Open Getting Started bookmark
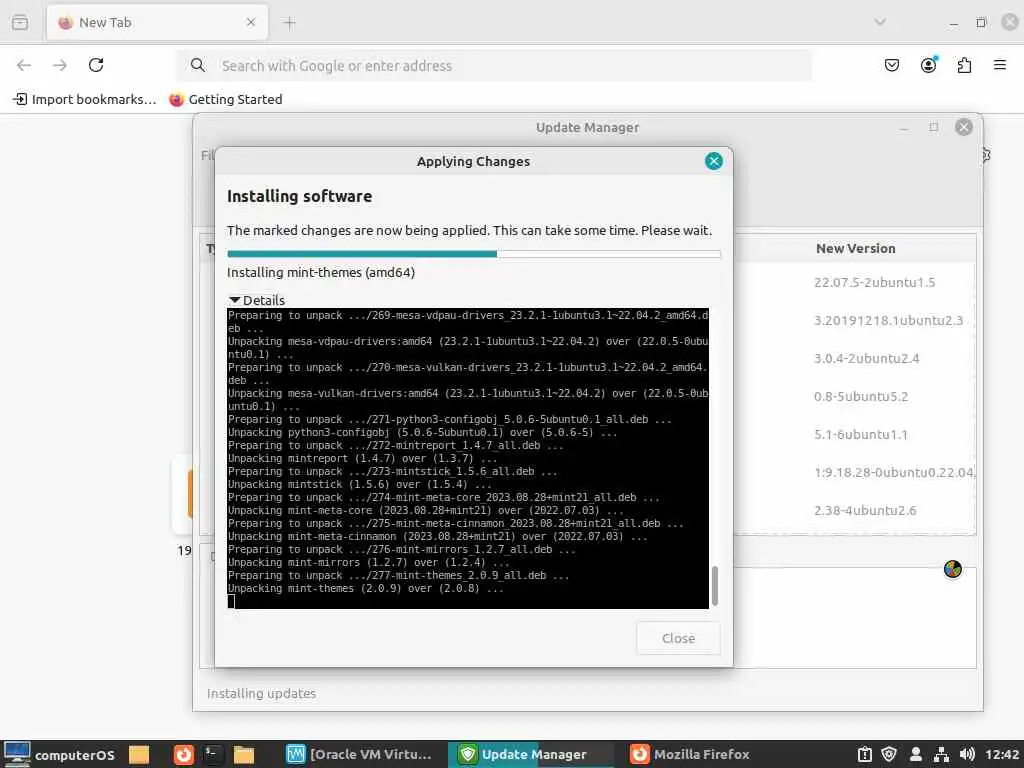The width and height of the screenshot is (1024, 768). click(226, 99)
